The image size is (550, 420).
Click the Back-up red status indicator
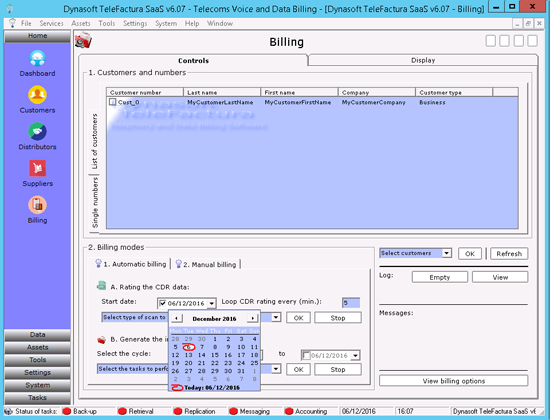pos(66,411)
